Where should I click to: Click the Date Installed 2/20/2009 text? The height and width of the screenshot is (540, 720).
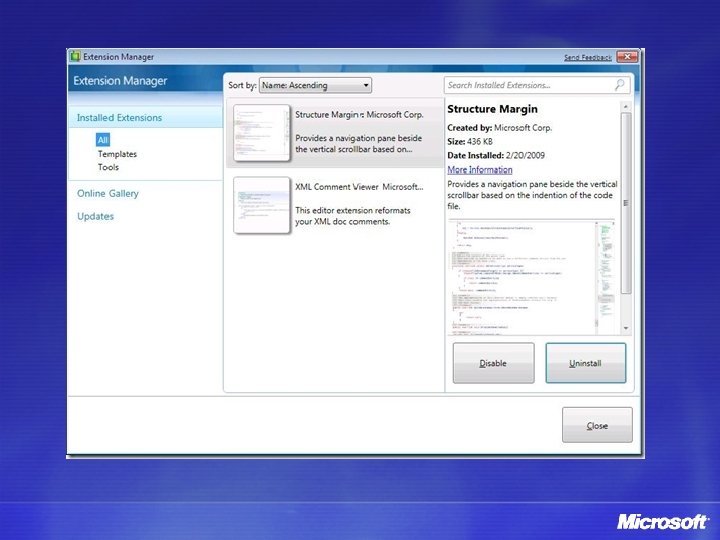coord(496,155)
